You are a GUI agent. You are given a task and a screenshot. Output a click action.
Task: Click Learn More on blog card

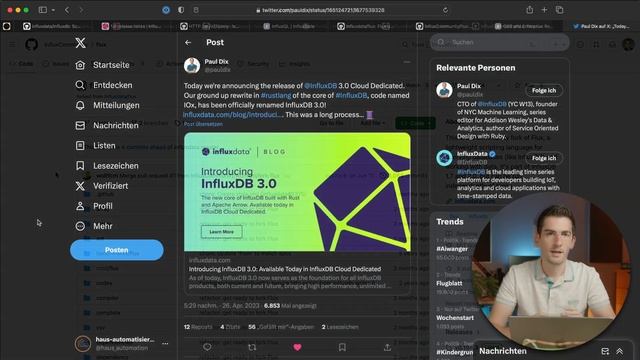[222, 232]
